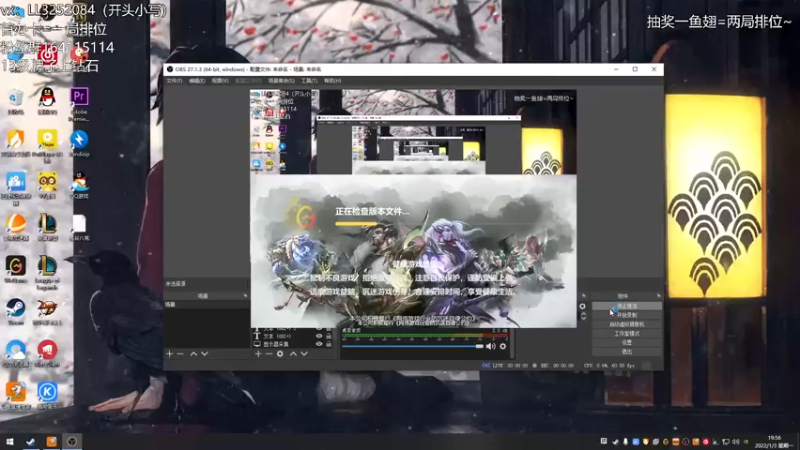Open the scene transition settings gear
This screenshot has width=800, height=450.
(583, 306)
